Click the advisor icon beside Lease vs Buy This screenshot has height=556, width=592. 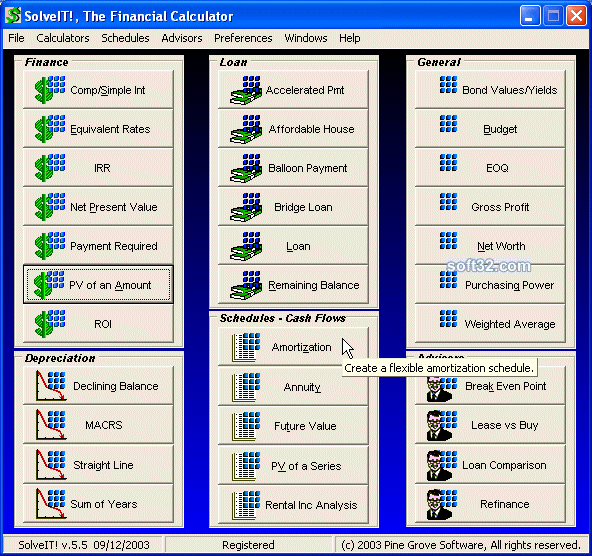(441, 425)
